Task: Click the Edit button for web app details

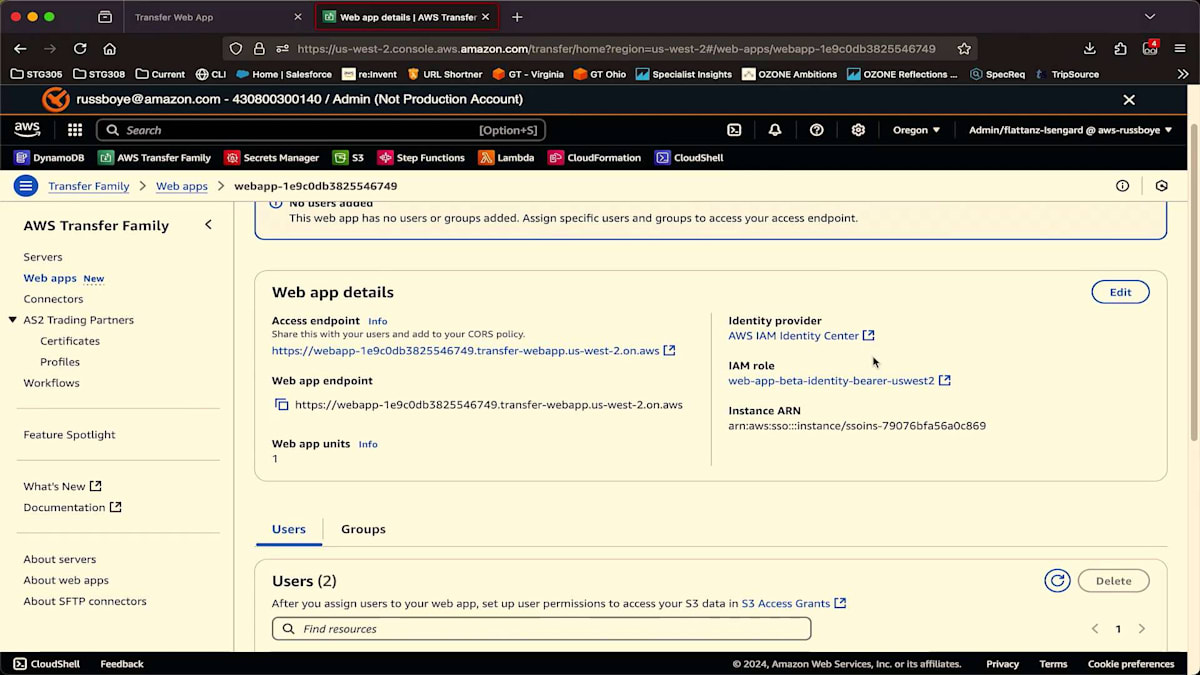Action: [x=1120, y=292]
